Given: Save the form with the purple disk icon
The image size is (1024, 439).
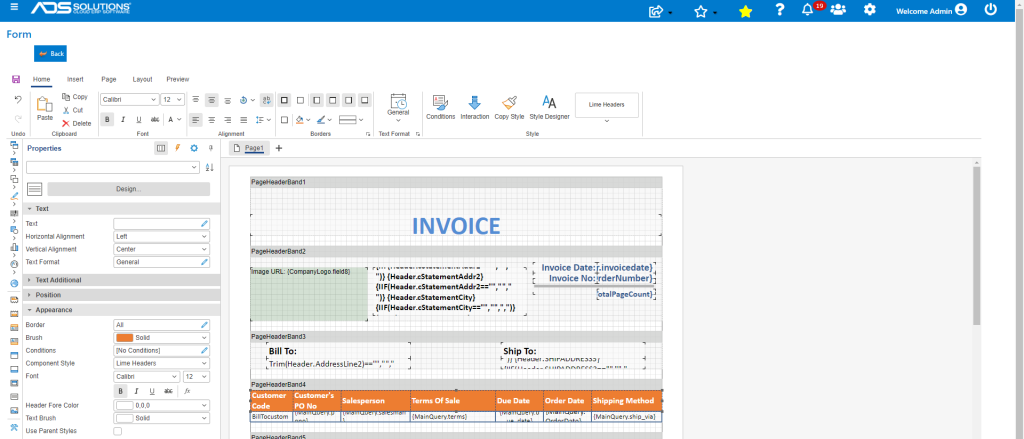Looking at the screenshot, I should [x=16, y=79].
